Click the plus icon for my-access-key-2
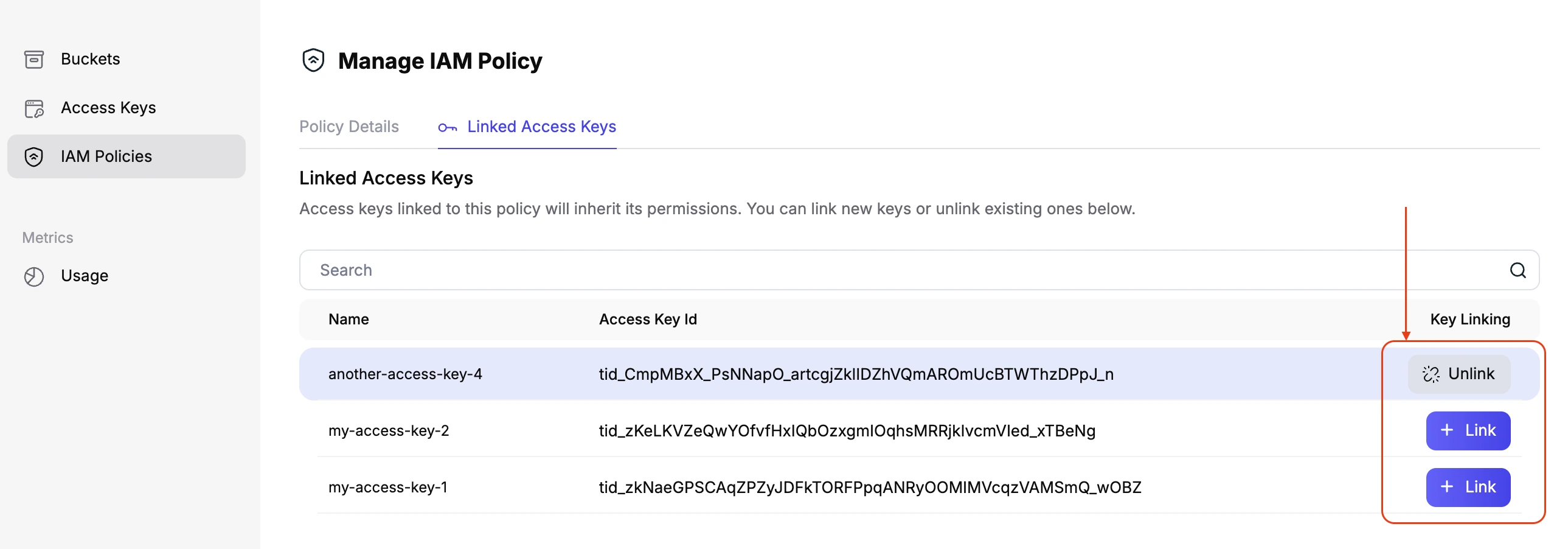1568x549 pixels. pos(1447,430)
